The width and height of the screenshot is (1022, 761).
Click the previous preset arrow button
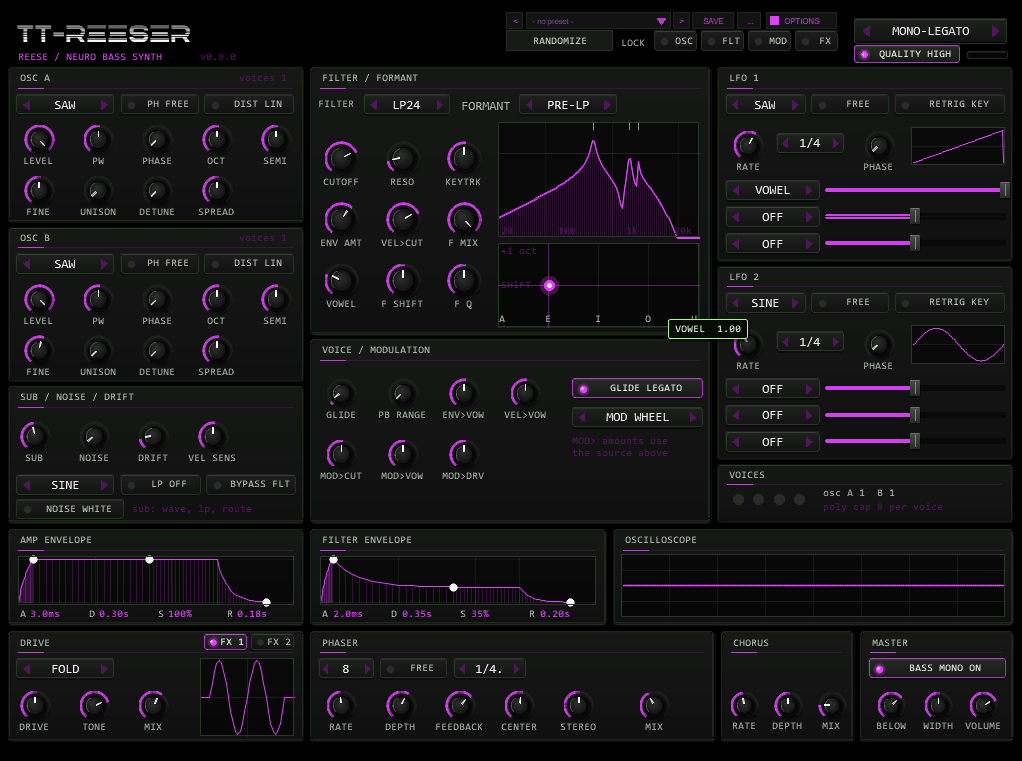click(515, 21)
